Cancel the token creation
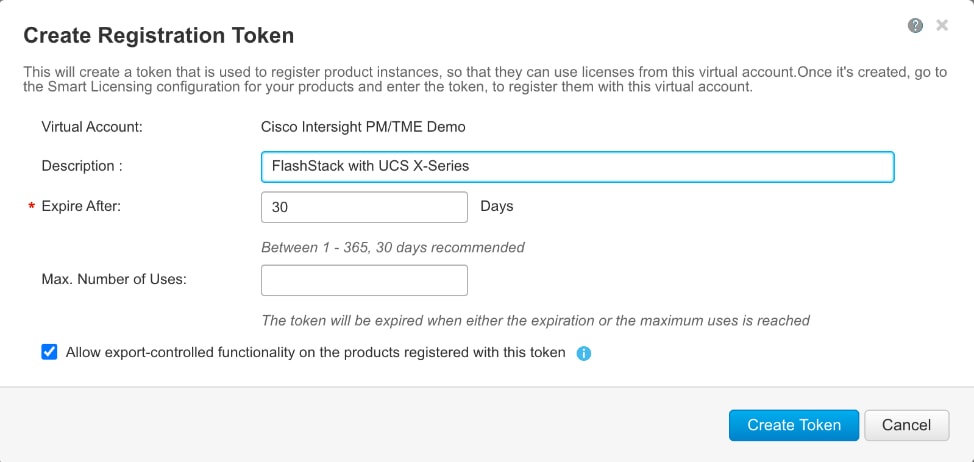This screenshot has width=974, height=462. [x=906, y=425]
